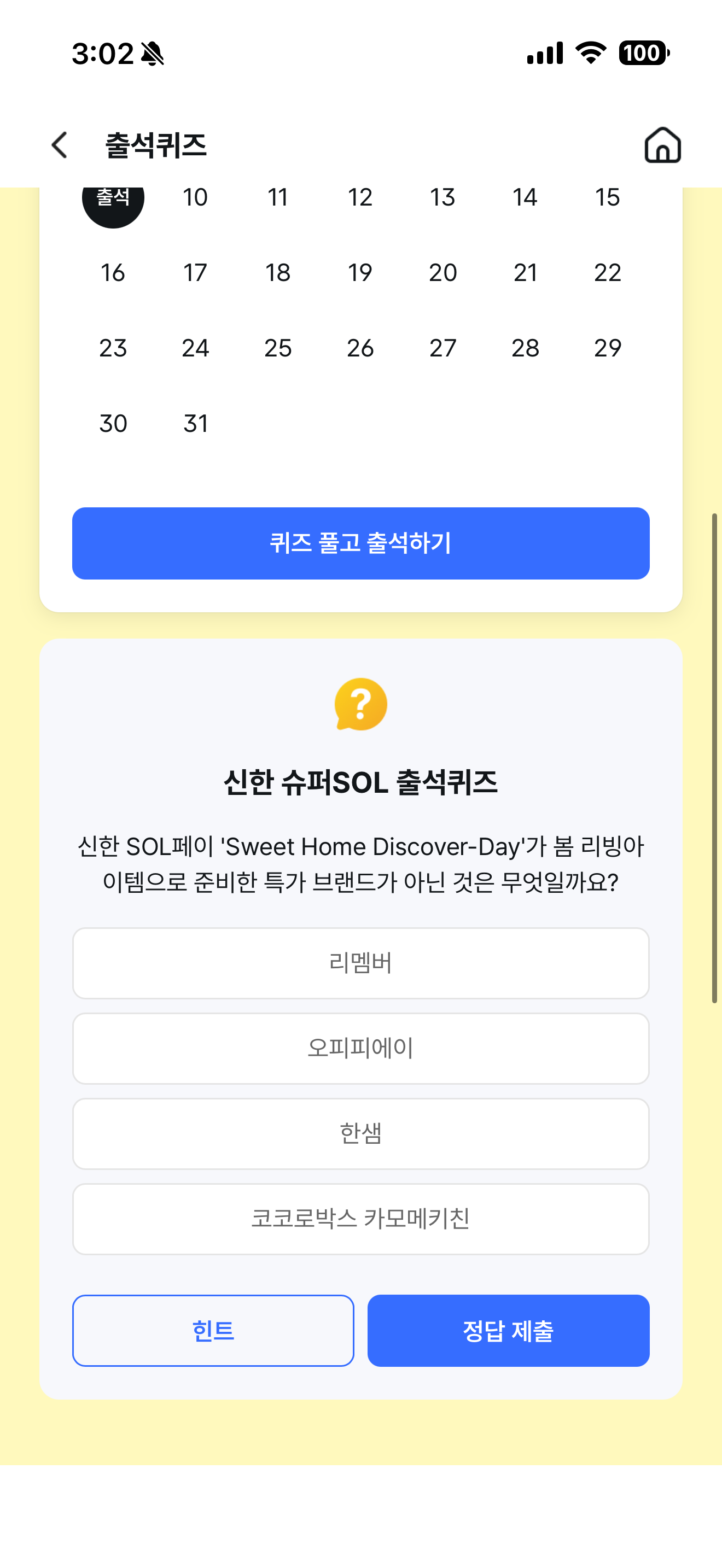Submit with the 정답 제출 button

(508, 1331)
